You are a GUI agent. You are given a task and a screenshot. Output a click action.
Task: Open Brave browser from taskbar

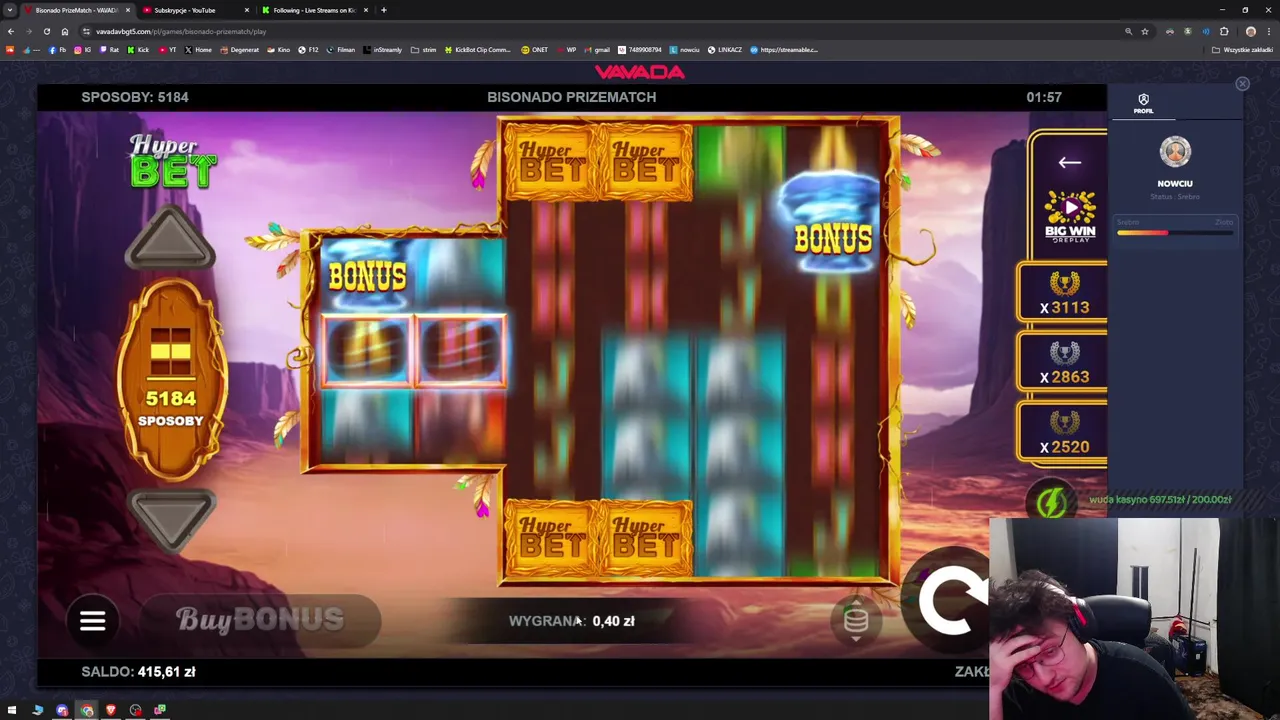(x=111, y=710)
